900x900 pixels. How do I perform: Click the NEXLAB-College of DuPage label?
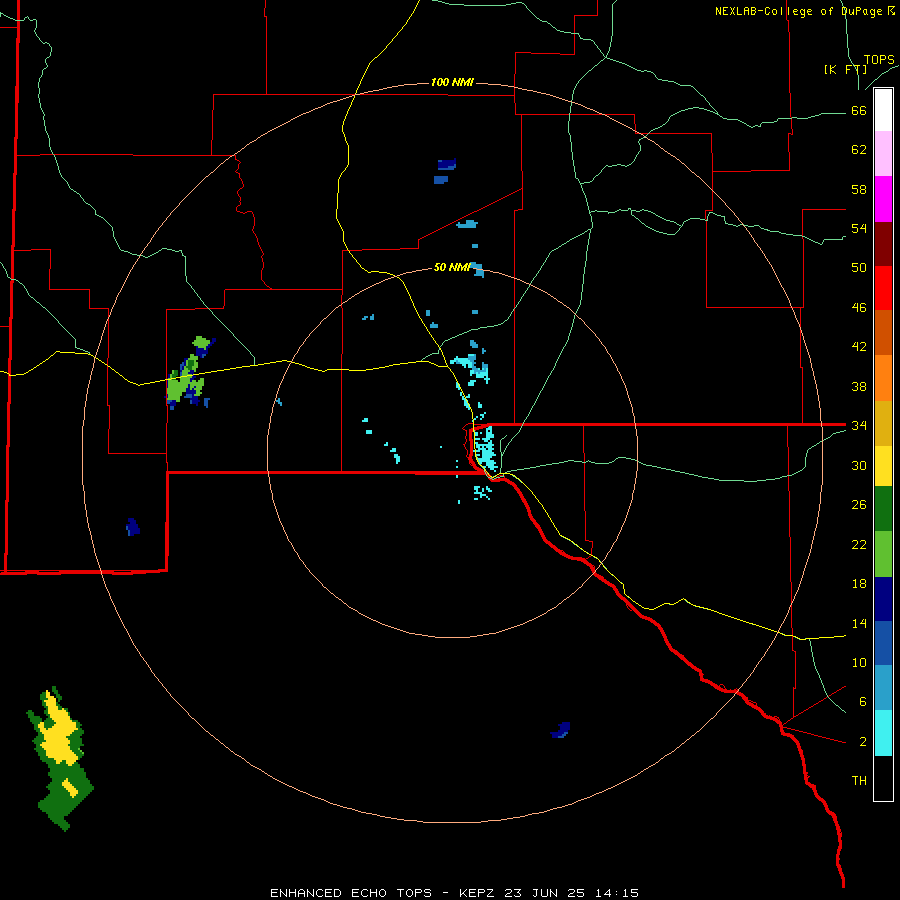(x=805, y=11)
